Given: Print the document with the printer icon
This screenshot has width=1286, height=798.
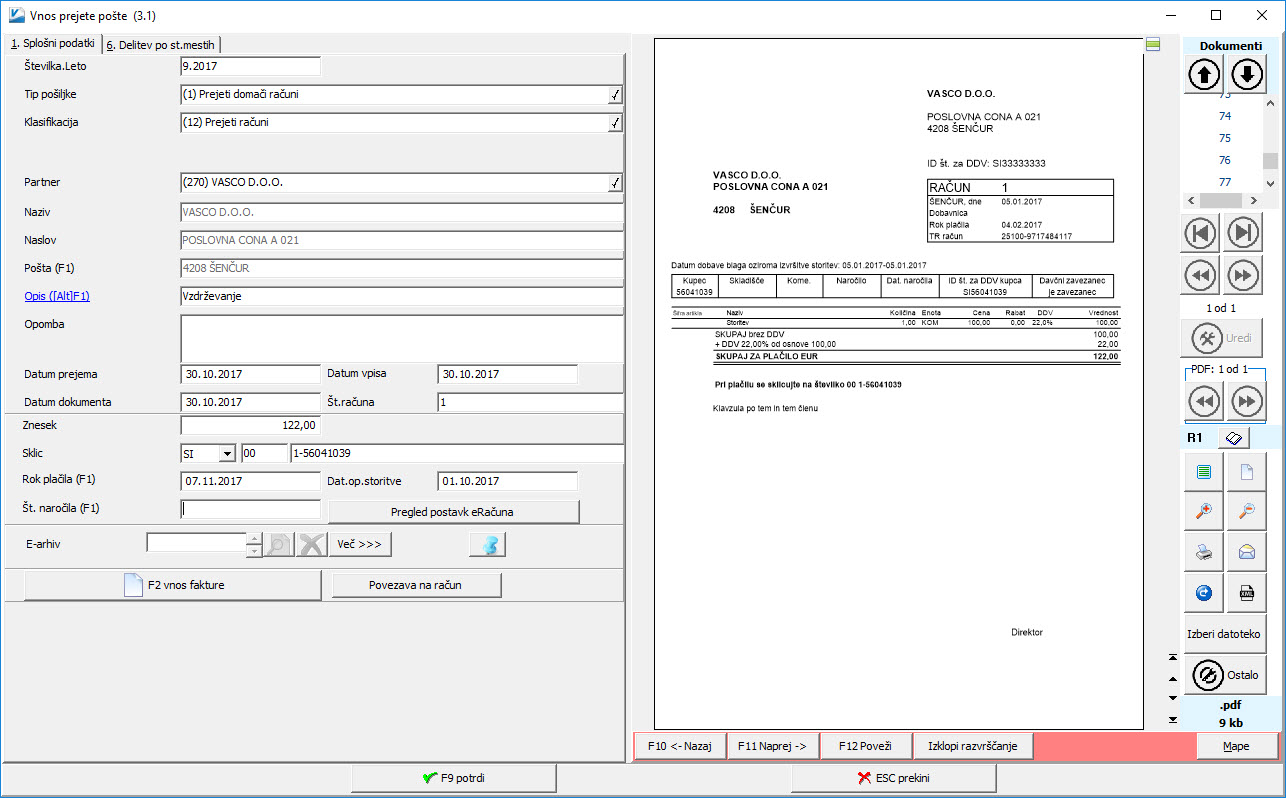Looking at the screenshot, I should coord(1204,552).
